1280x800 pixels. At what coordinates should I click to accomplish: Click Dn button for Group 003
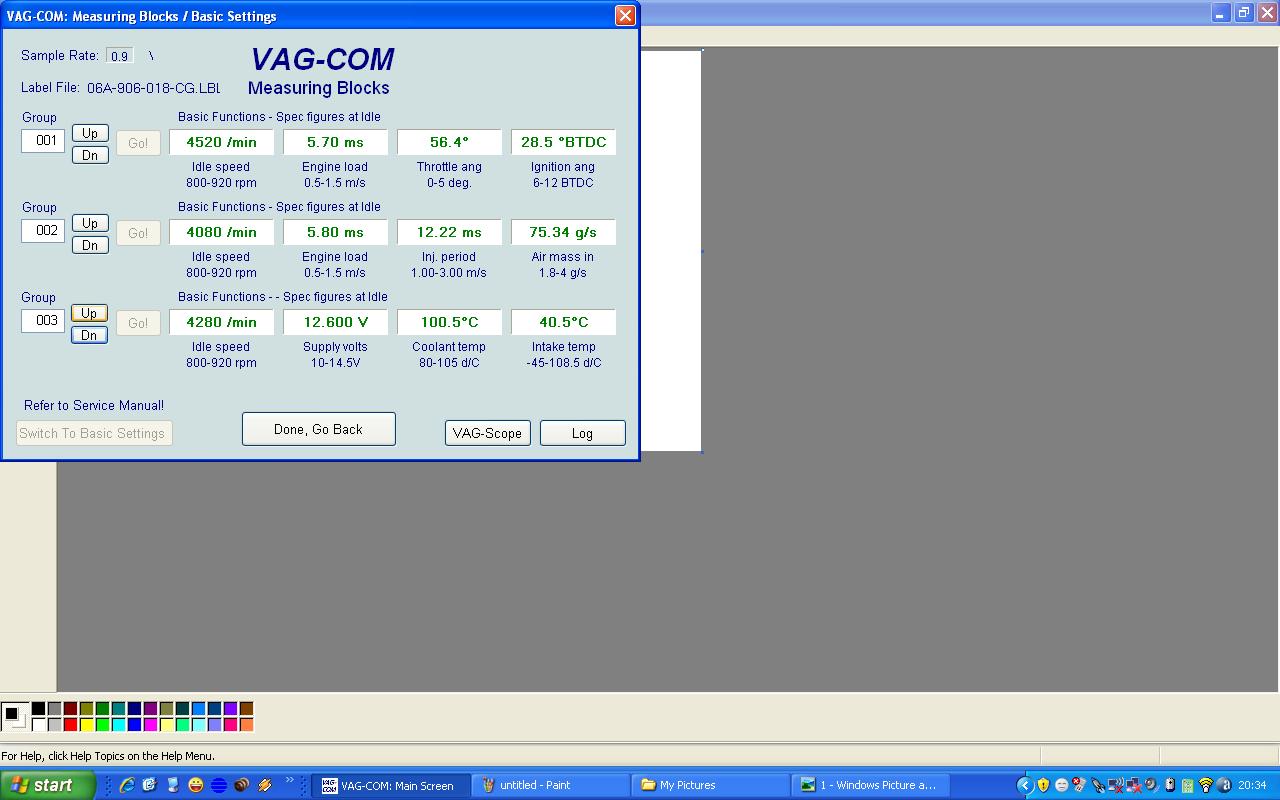coord(90,335)
